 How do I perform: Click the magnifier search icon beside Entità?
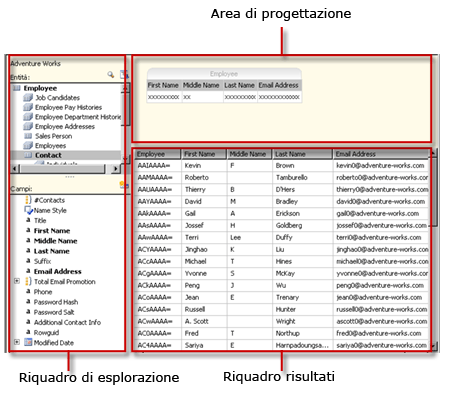[111, 75]
